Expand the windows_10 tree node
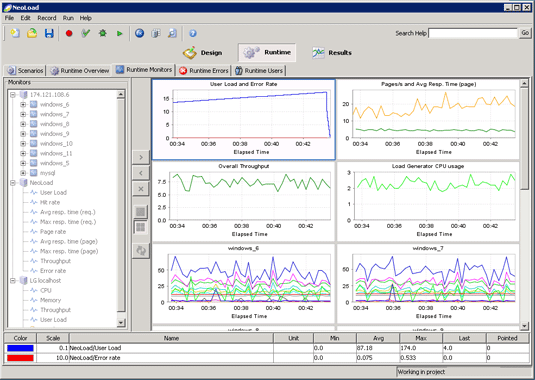 pyautogui.click(x=23, y=144)
